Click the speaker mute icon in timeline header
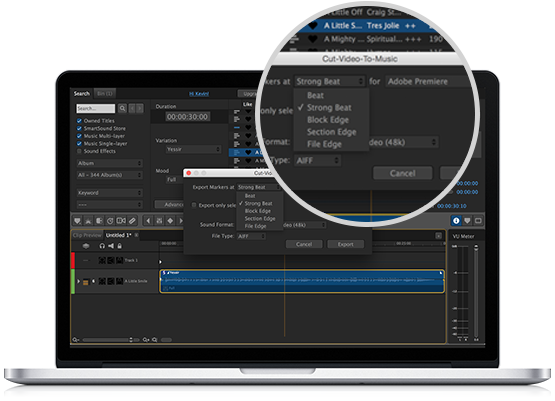This screenshot has width=555, height=401. 111,246
